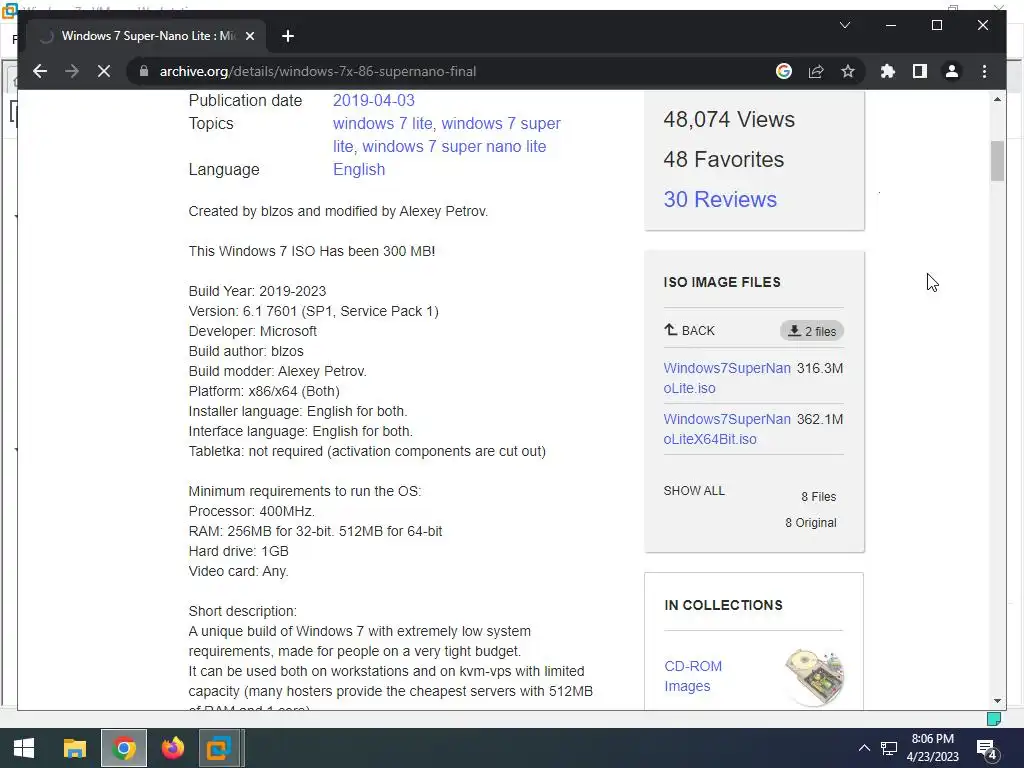Open the notification center icon
The height and width of the screenshot is (768, 1024).
tap(987, 748)
